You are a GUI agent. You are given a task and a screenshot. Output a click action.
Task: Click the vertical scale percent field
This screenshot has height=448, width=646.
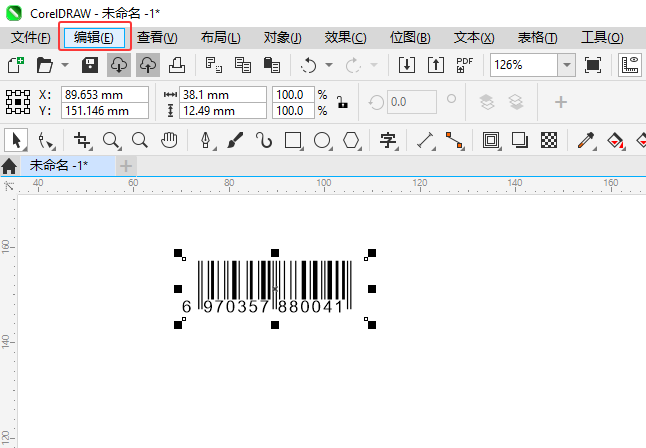(x=293, y=110)
